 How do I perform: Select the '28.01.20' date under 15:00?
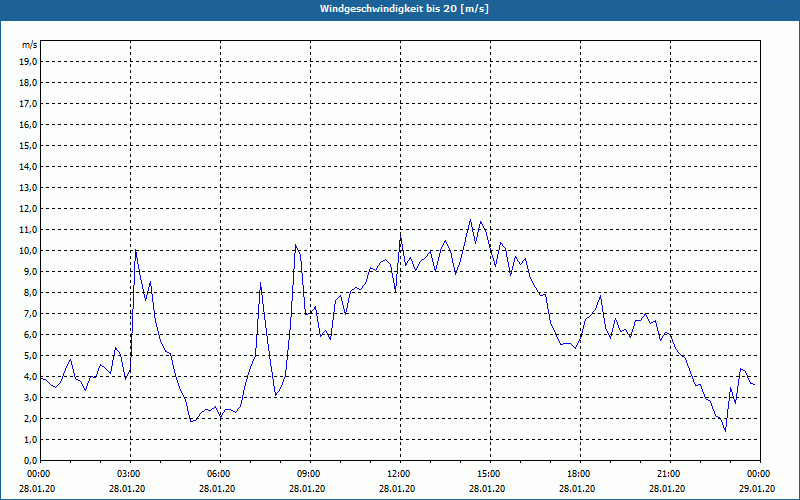pyautogui.click(x=487, y=489)
